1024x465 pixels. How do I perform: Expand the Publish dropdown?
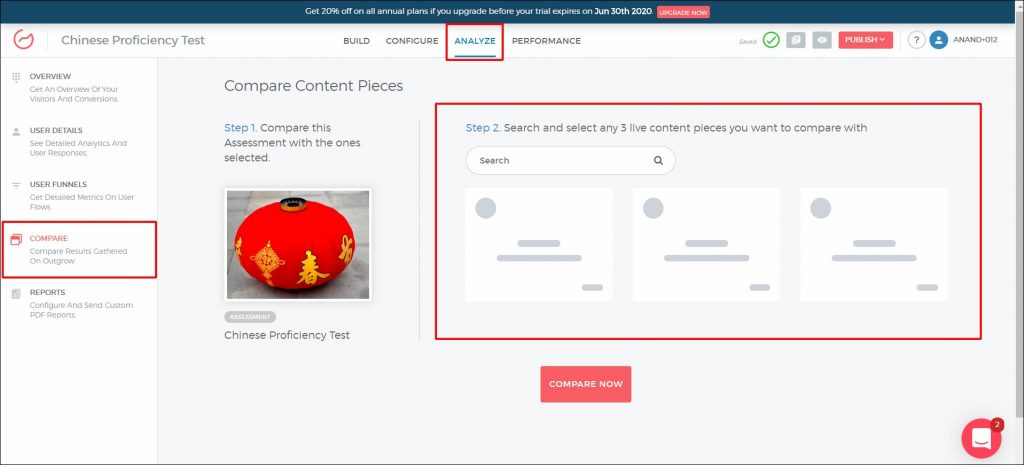click(865, 40)
